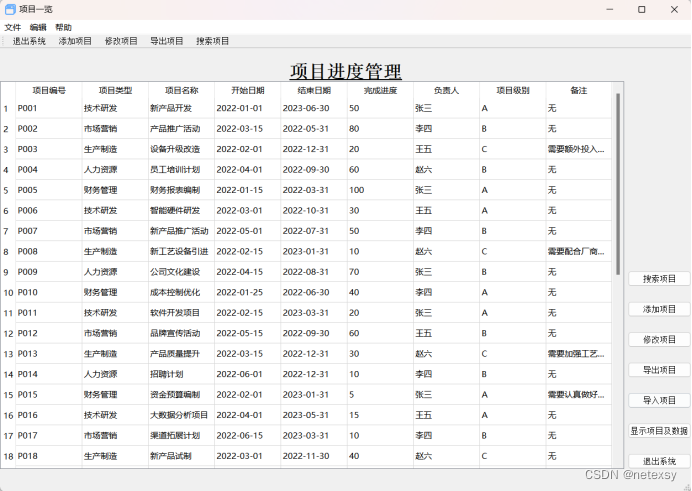Image resolution: width=692 pixels, height=491 pixels.
Task: Click the 新产品推广活动 cell
Action: coord(181,231)
